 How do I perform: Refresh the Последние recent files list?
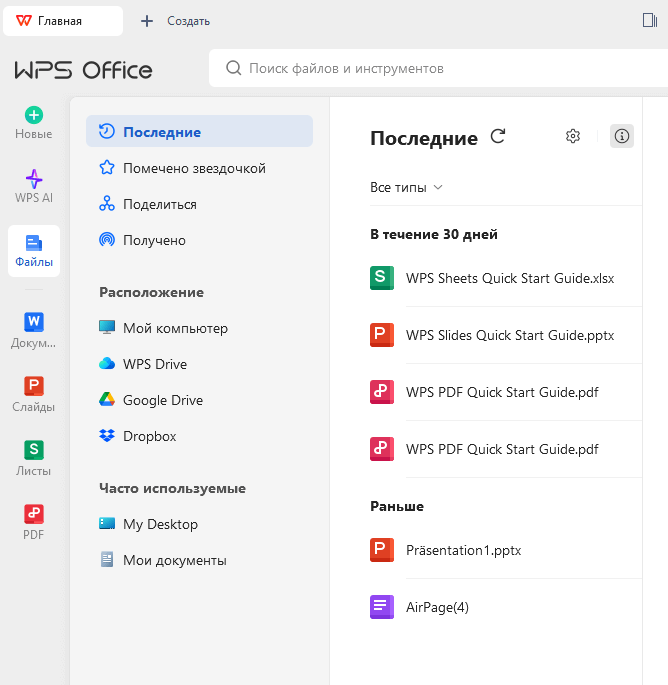point(498,136)
